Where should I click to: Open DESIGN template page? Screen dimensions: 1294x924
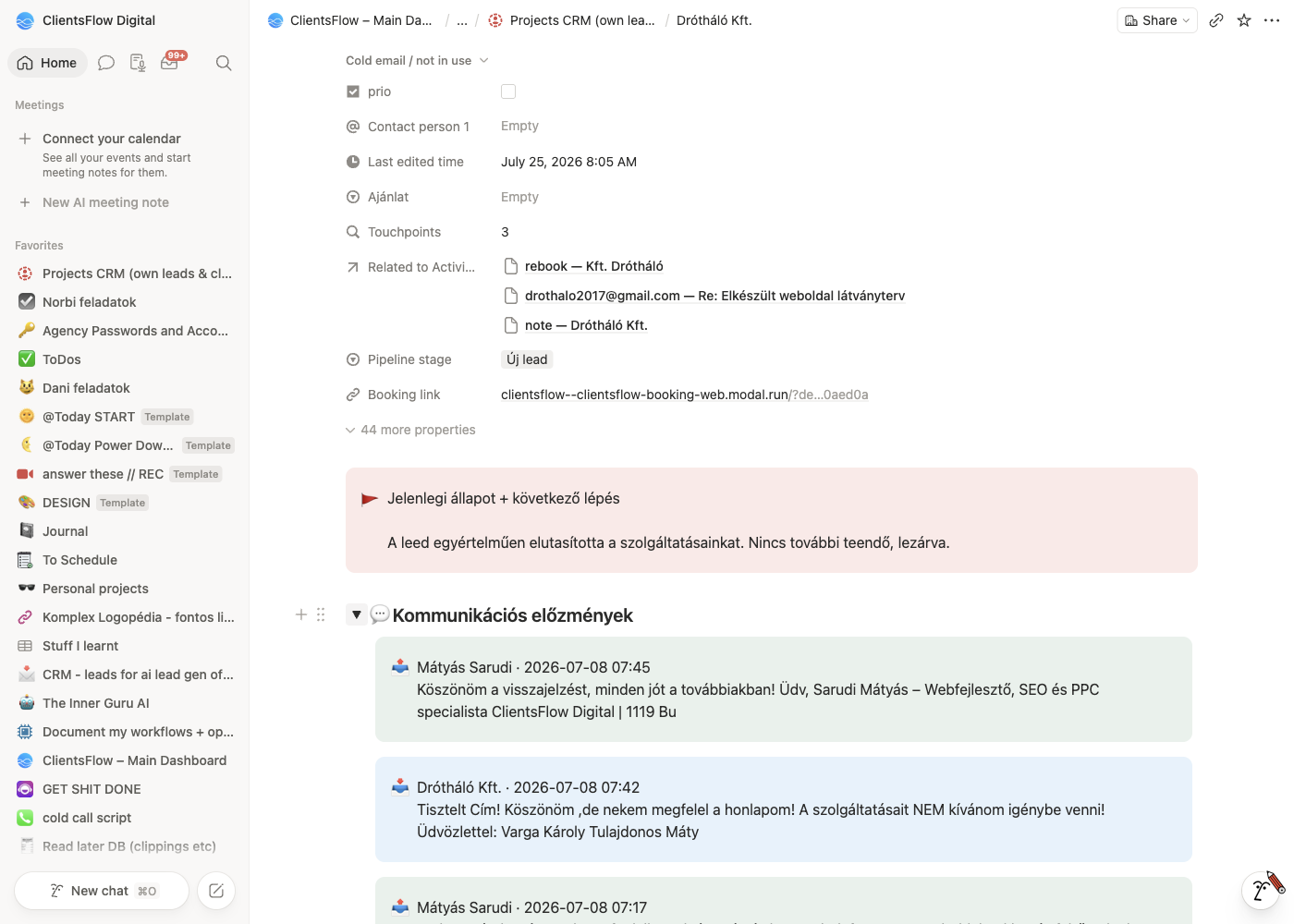click(125, 503)
